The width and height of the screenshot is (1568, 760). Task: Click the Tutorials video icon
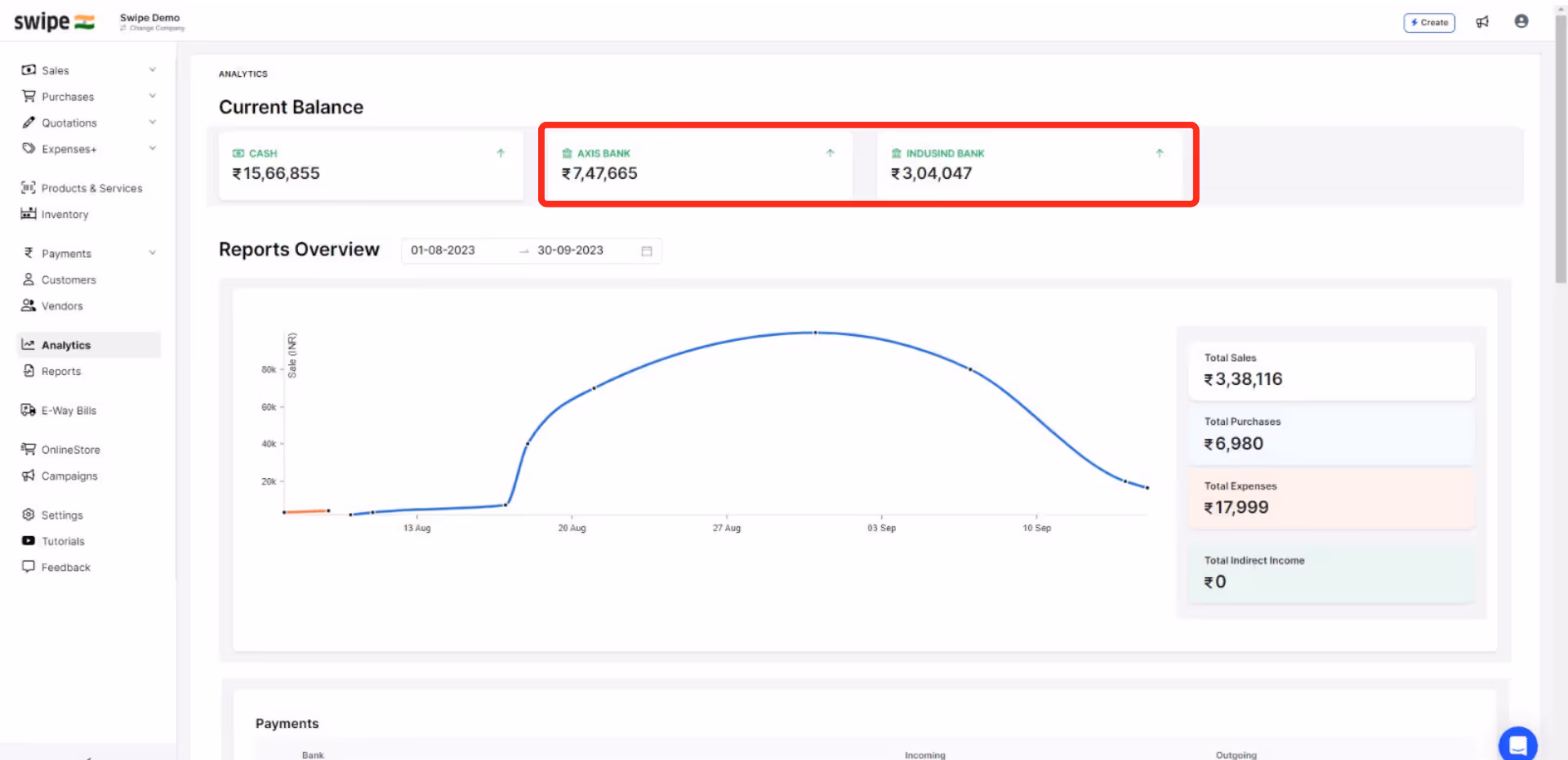point(29,541)
